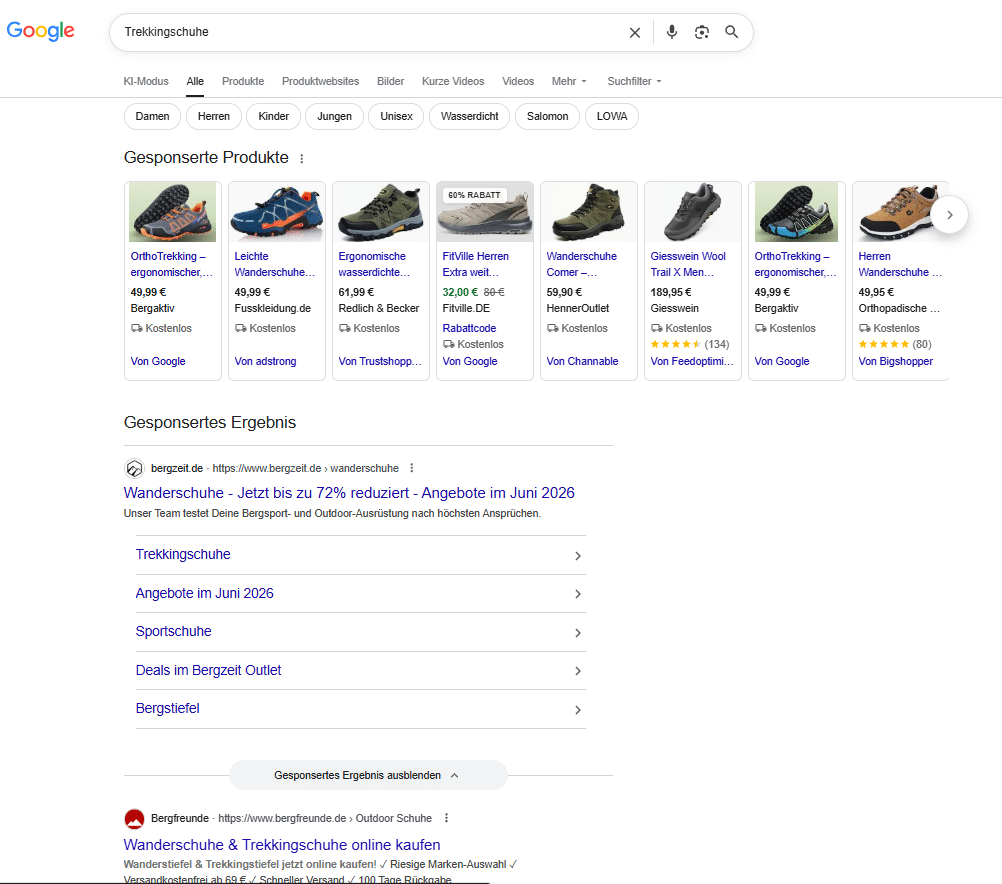1002x884 pixels.
Task: Open the Giesswein Wool Trail X Men link
Action: point(688,264)
